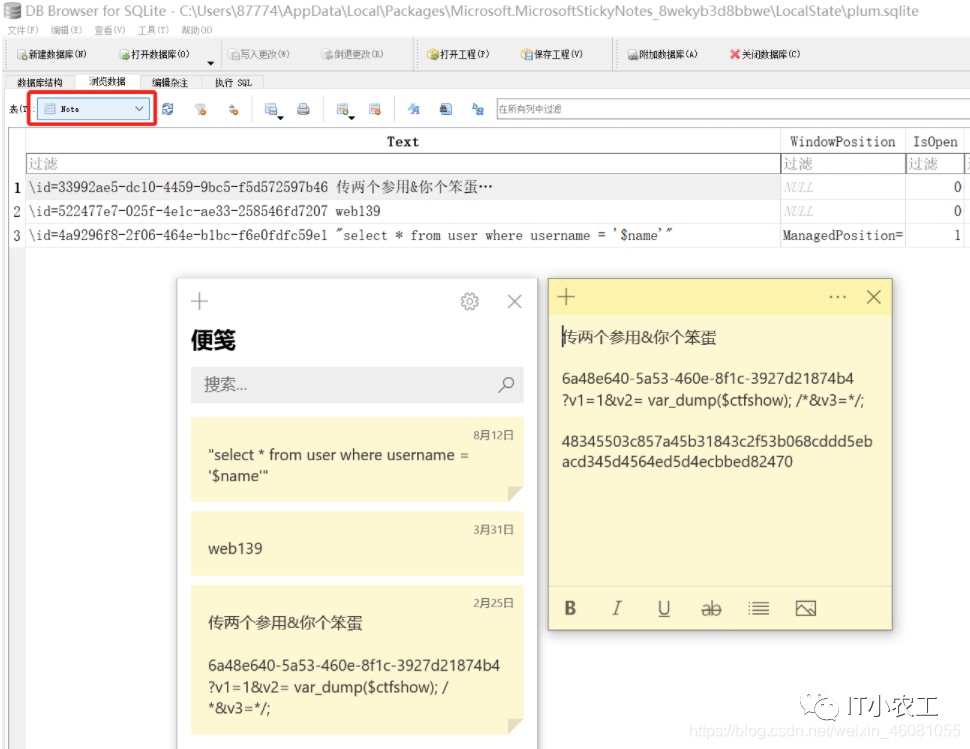Expand the open database dropdown arrow
The height and width of the screenshot is (749, 970).
[x=210, y=62]
